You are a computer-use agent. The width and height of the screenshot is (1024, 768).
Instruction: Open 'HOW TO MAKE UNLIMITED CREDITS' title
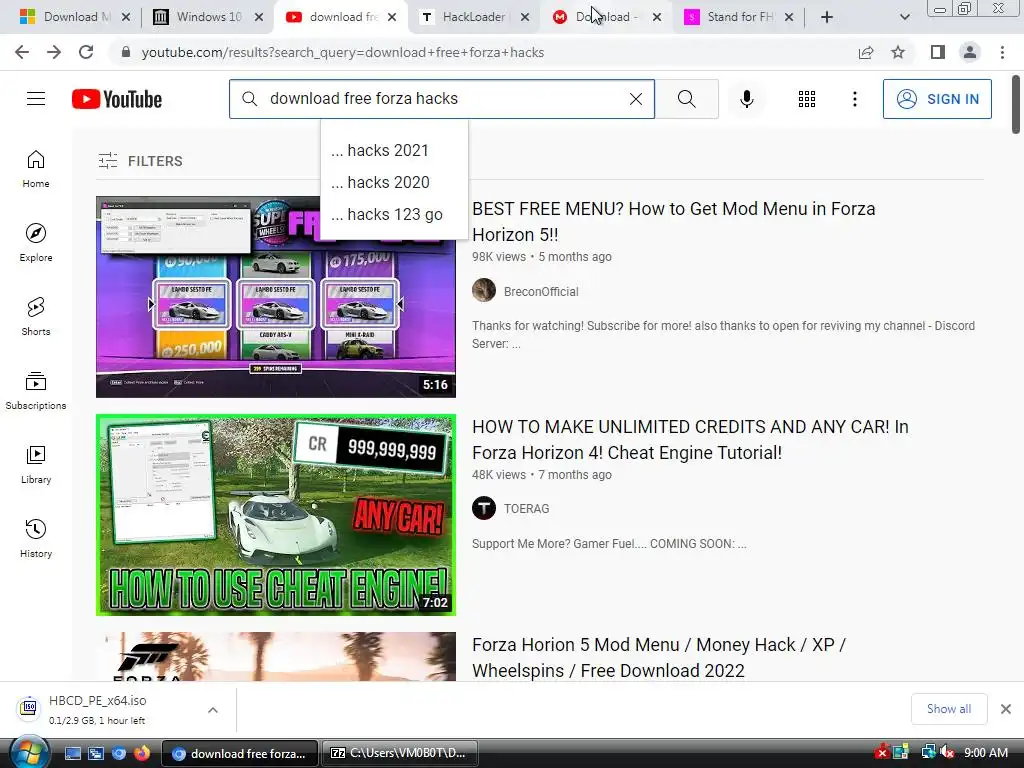click(x=690, y=440)
